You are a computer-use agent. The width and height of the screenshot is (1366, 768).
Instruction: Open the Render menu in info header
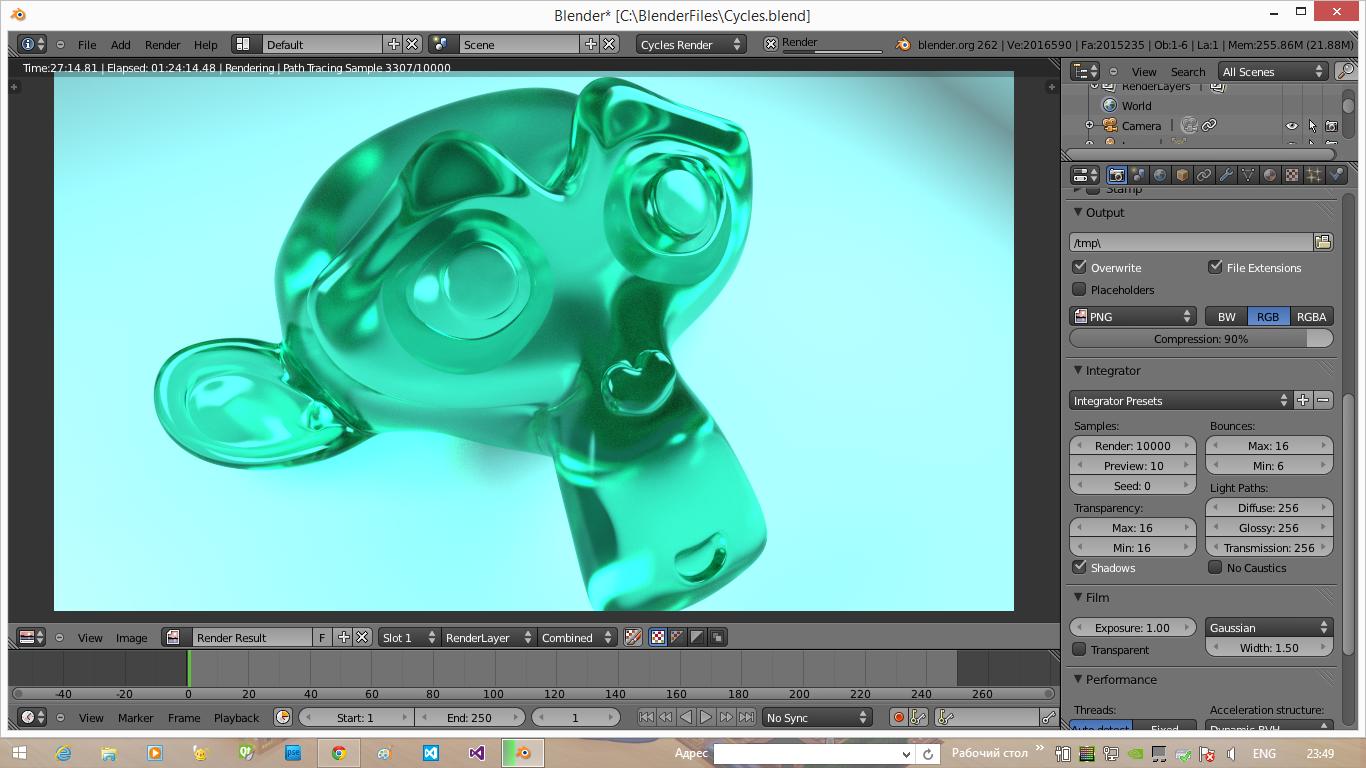click(x=162, y=44)
